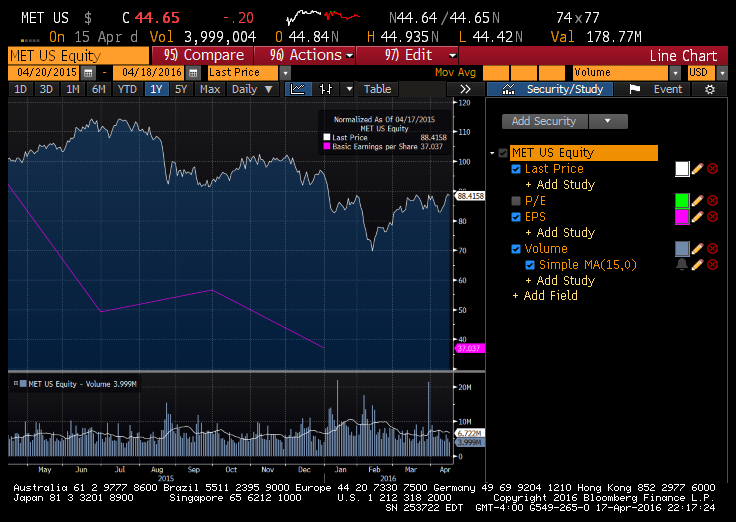Uncheck the Volume checkbox
This screenshot has width=736, height=522.
516,249
